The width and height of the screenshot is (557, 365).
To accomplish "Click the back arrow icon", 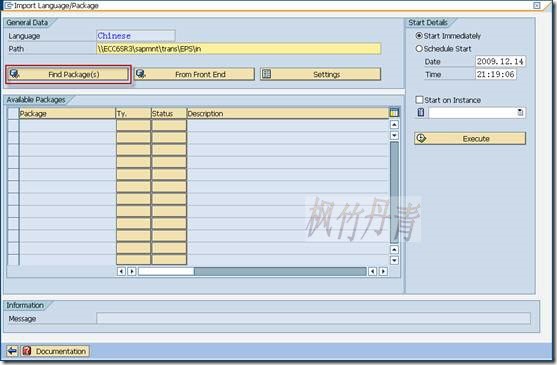I will pos(12,351).
